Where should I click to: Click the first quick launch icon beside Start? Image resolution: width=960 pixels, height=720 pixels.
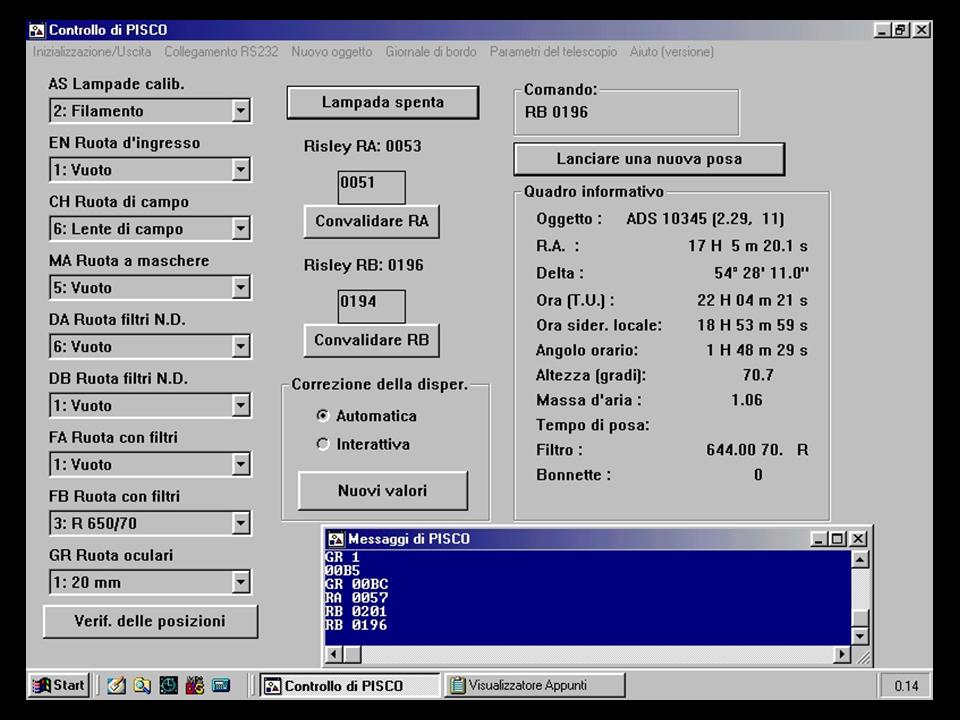click(117, 685)
